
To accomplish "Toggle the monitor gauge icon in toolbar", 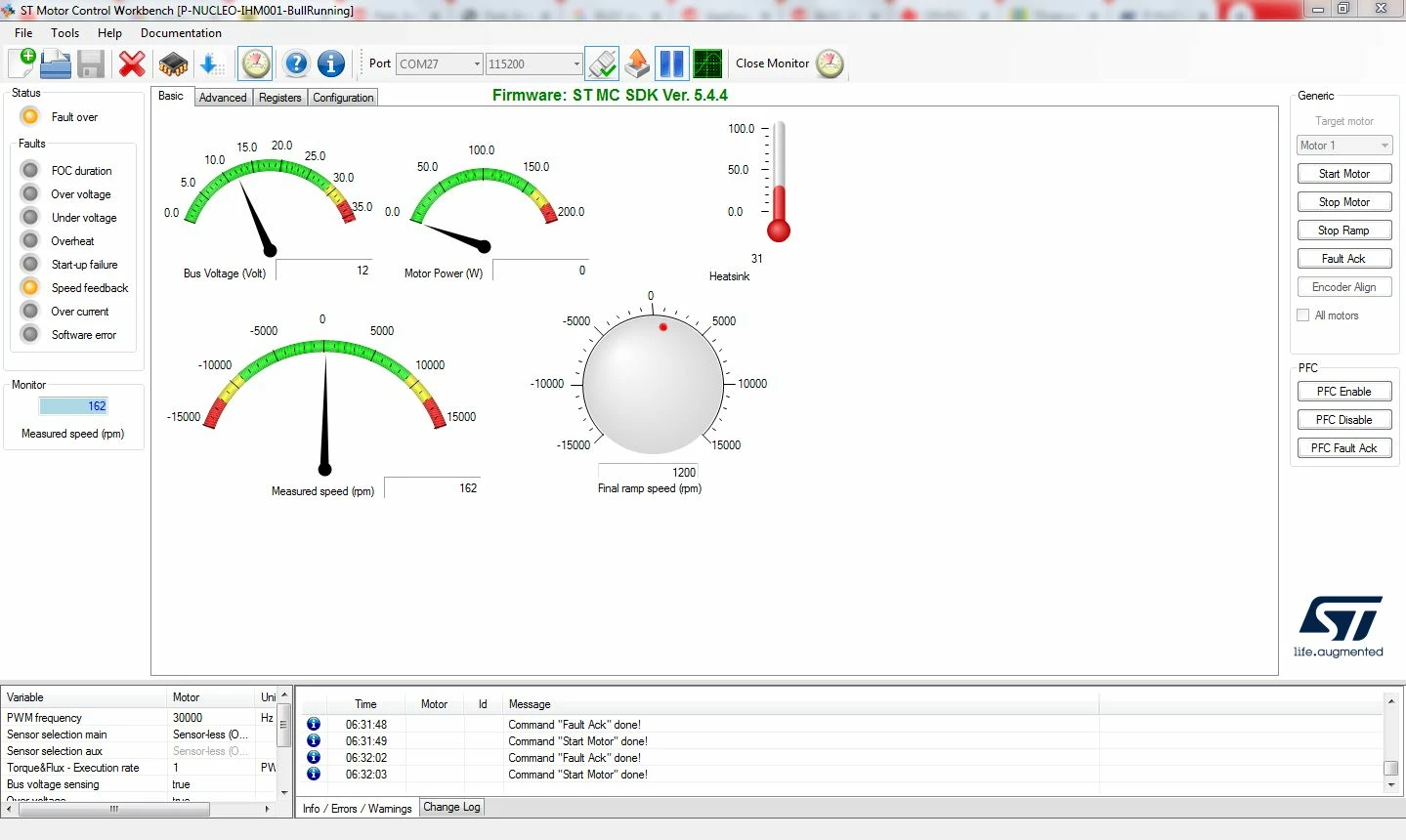I will coord(256,63).
